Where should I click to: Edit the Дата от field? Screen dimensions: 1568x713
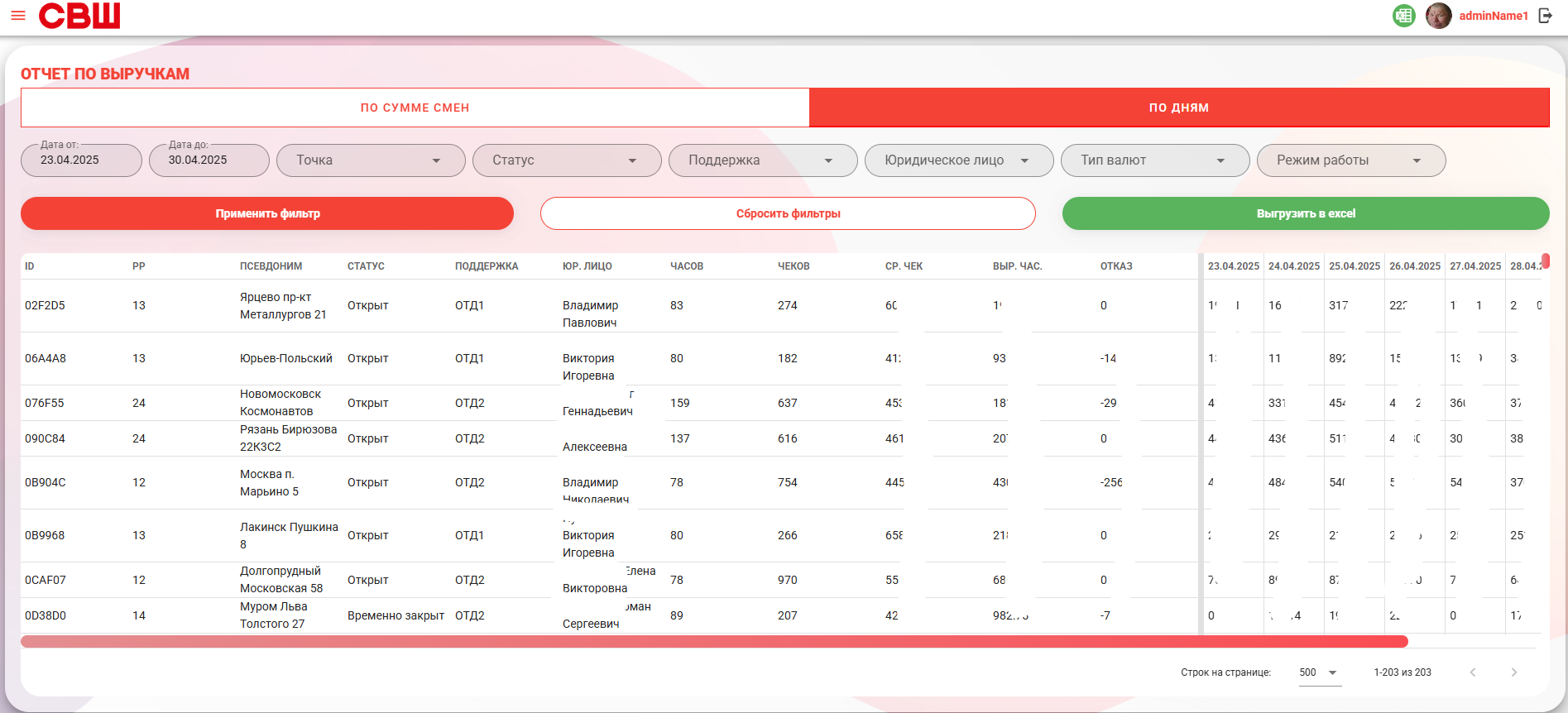coord(81,160)
